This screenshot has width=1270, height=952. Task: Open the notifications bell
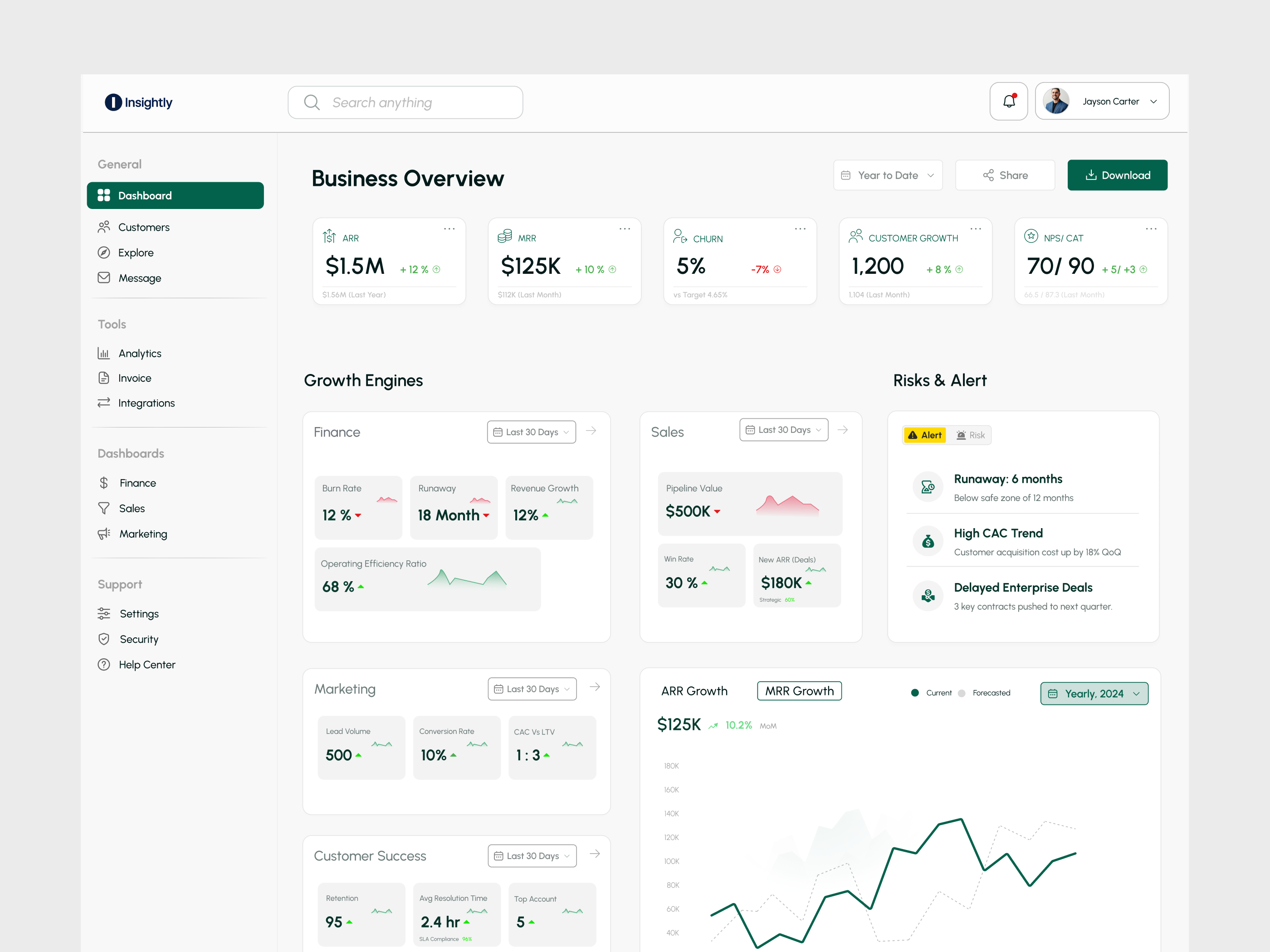pyautogui.click(x=1009, y=101)
